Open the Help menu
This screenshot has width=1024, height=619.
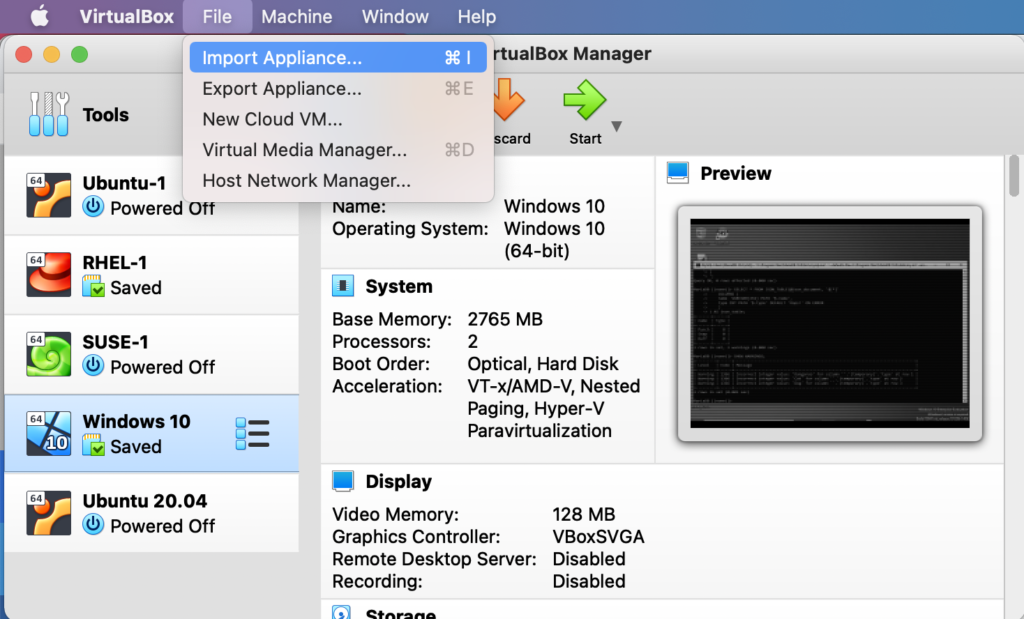point(477,16)
